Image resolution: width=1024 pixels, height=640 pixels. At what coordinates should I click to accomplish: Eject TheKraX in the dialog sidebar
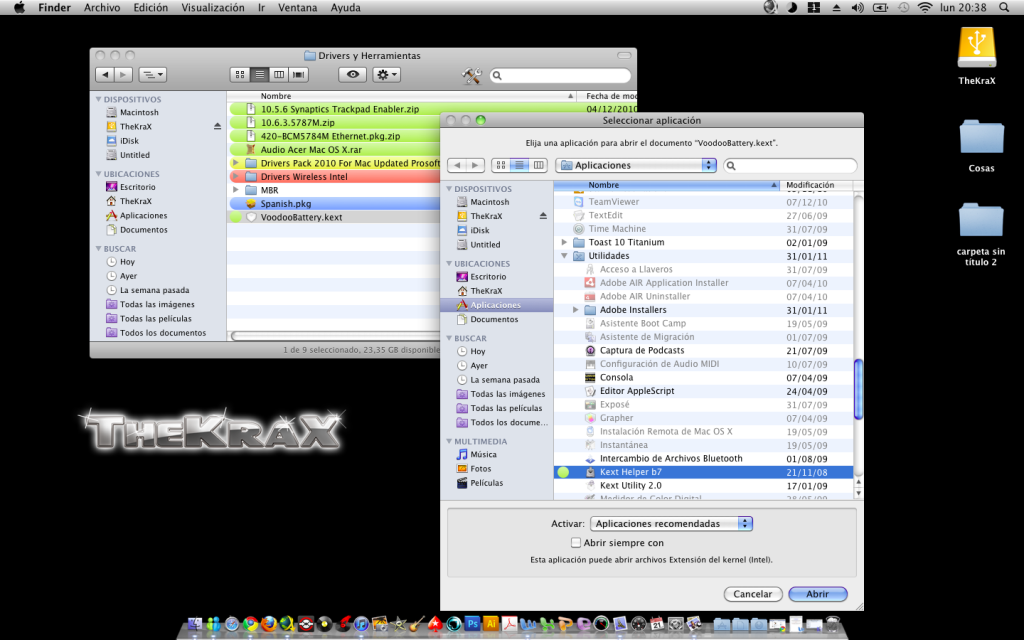[543, 216]
